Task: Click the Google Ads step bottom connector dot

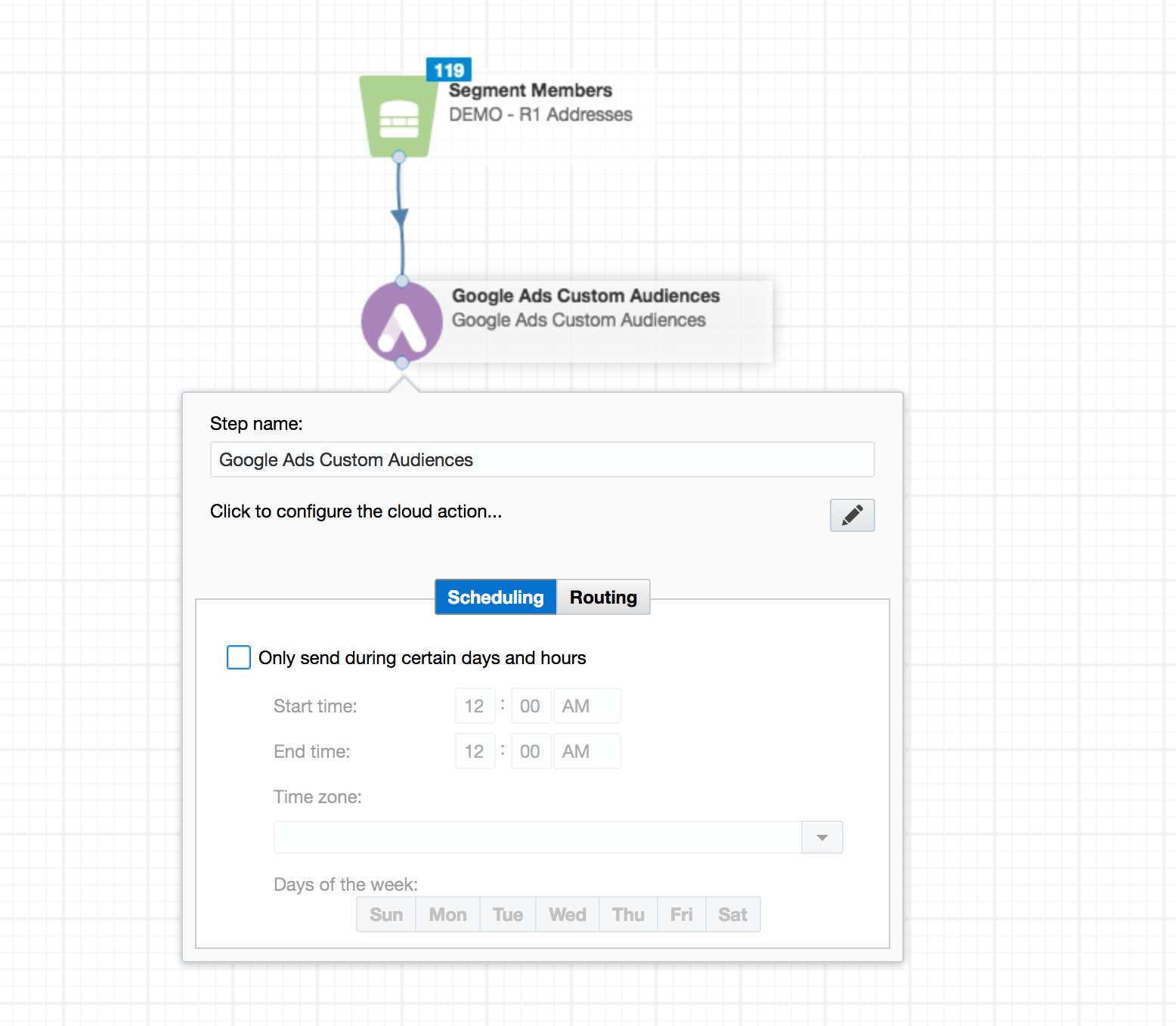Action: tap(402, 363)
